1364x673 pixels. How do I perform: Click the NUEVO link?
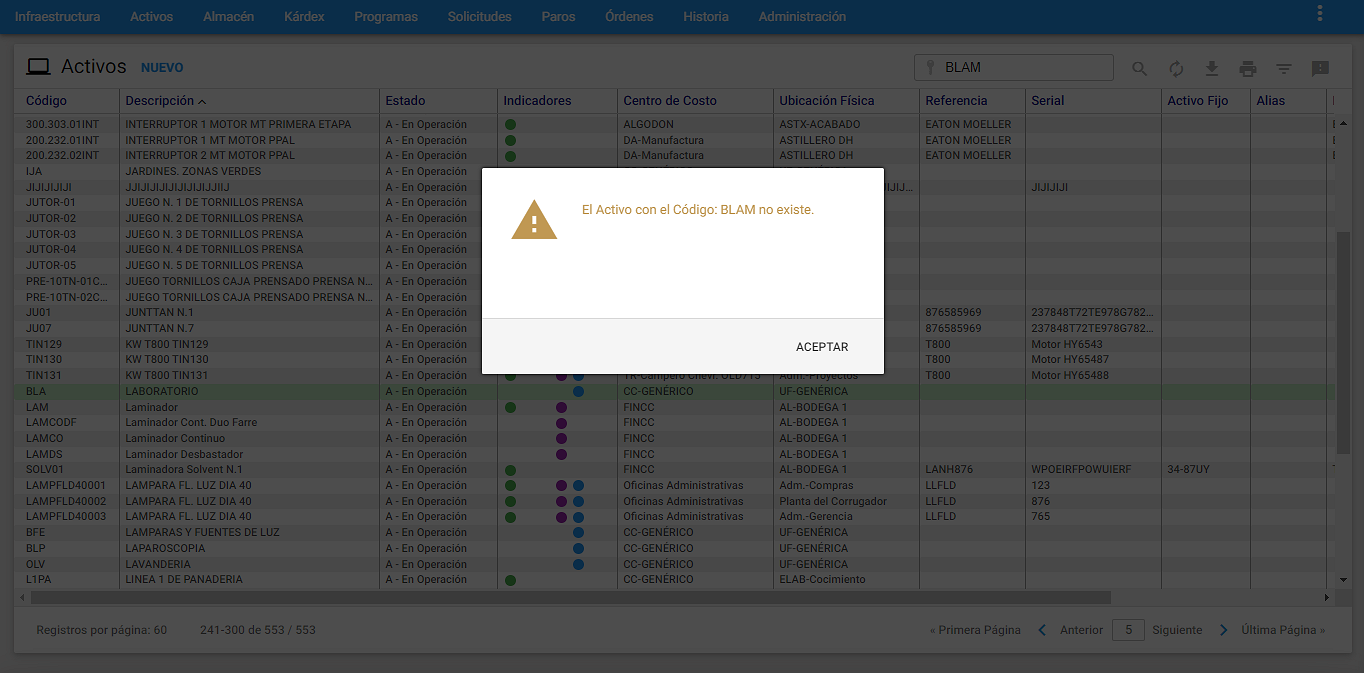(162, 68)
